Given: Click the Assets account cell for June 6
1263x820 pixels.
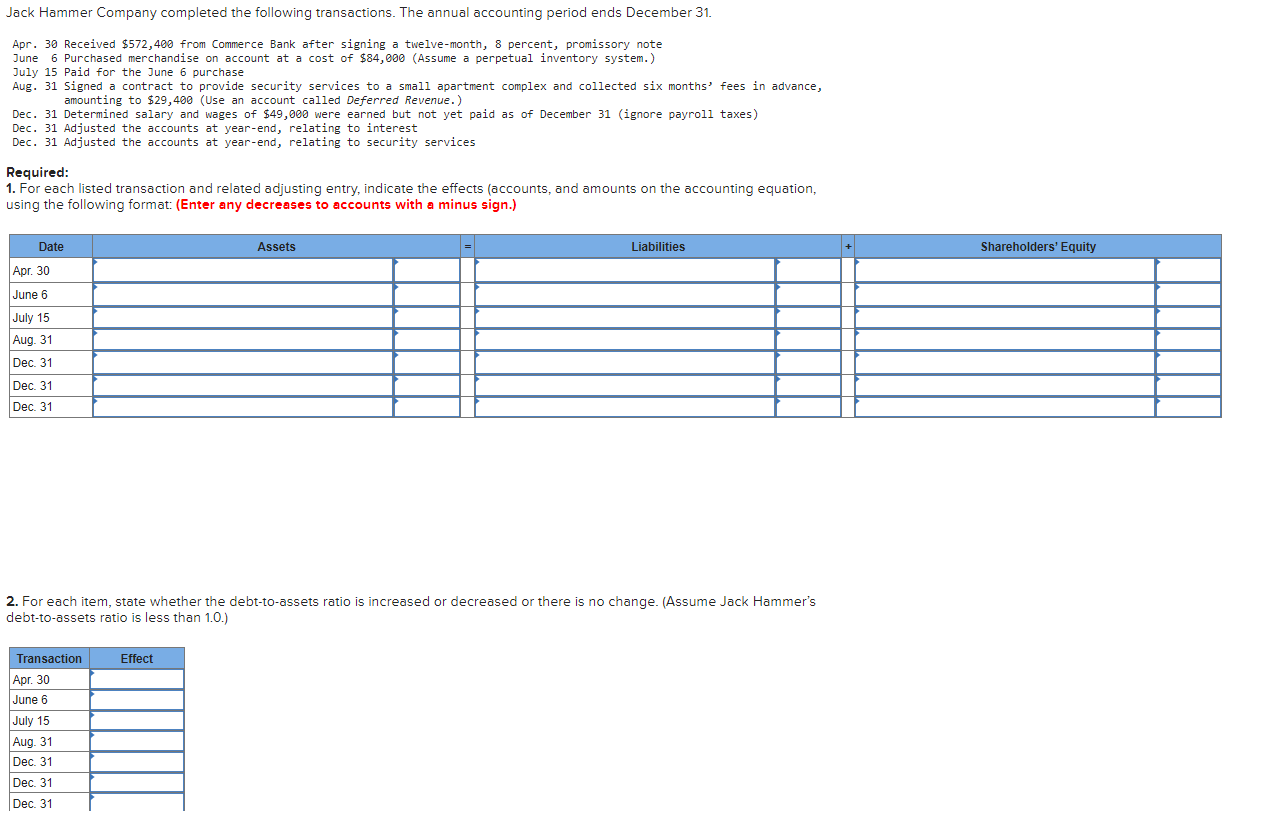Looking at the screenshot, I should (x=240, y=294).
